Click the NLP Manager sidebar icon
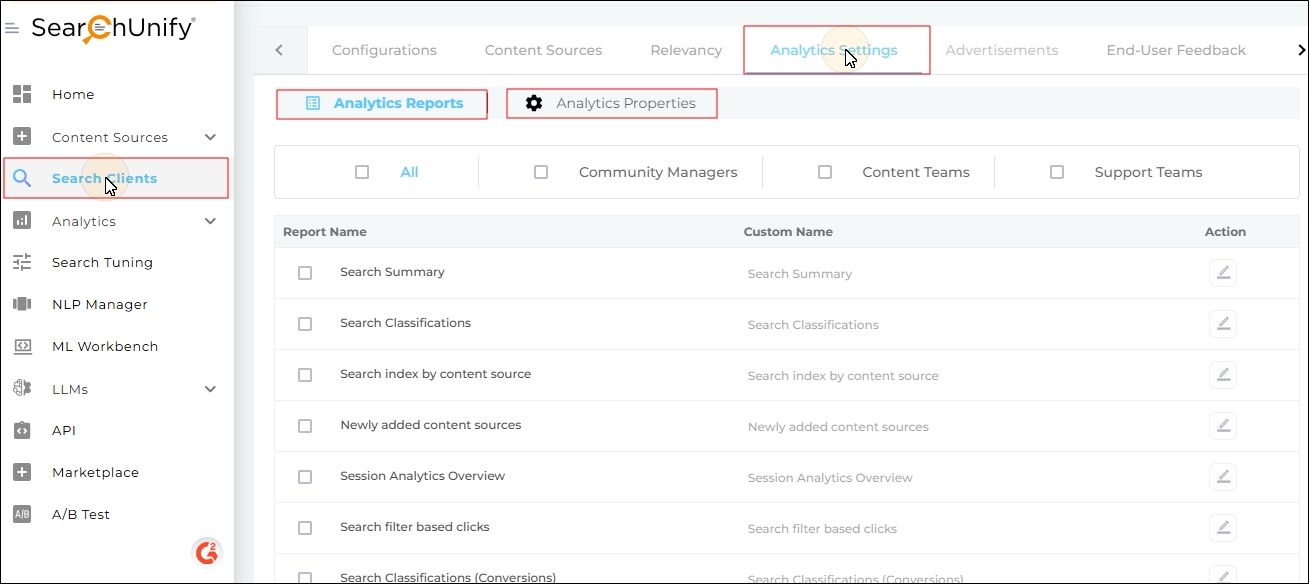This screenshot has width=1309, height=584. pos(22,304)
